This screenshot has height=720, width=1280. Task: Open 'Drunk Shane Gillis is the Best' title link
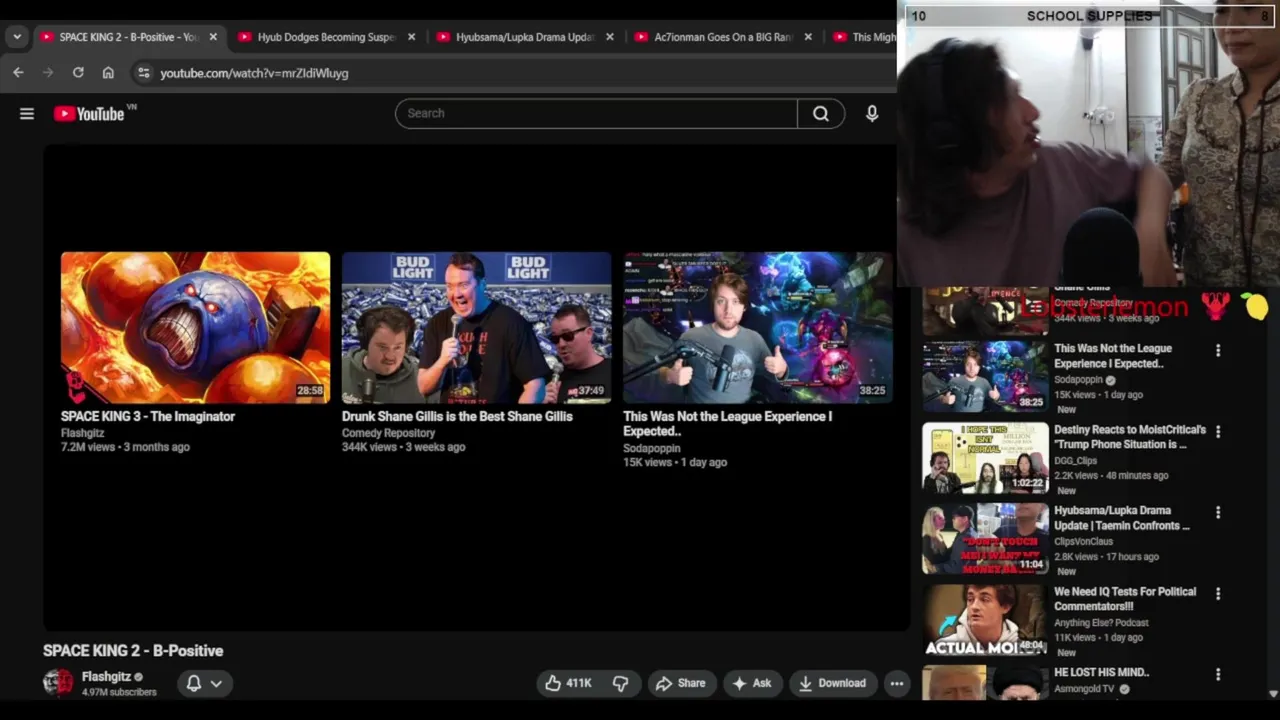[x=457, y=416]
